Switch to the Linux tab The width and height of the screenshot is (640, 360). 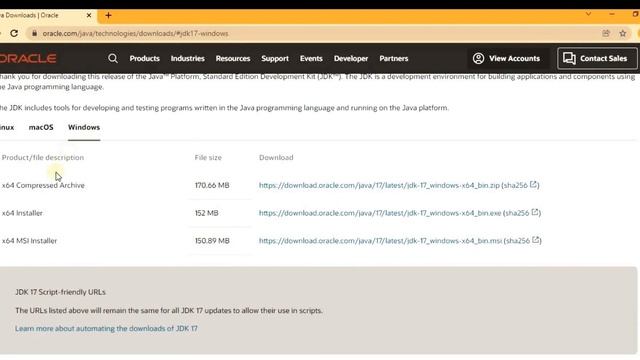click(x=7, y=127)
